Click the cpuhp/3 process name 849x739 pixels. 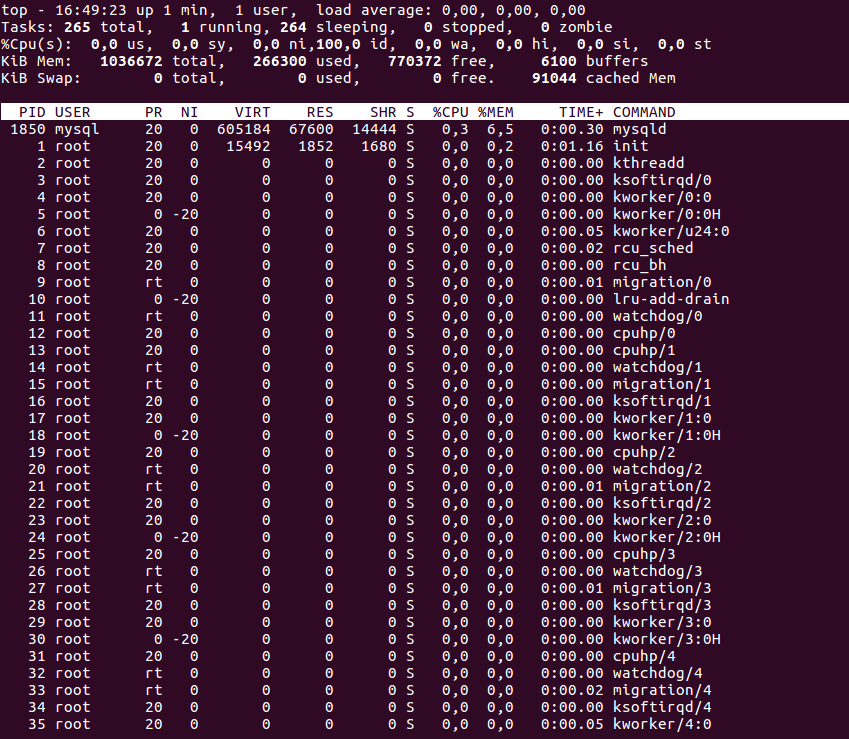[644, 554]
